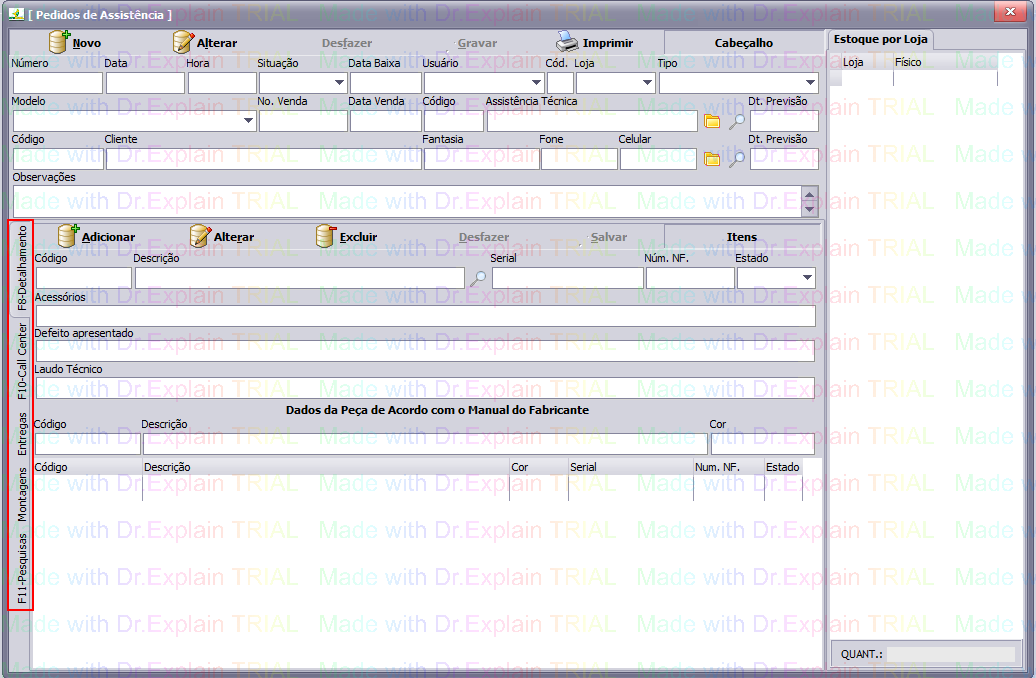The height and width of the screenshot is (678, 1036).
Task: Click the Excluir item button
Action: 326,237
